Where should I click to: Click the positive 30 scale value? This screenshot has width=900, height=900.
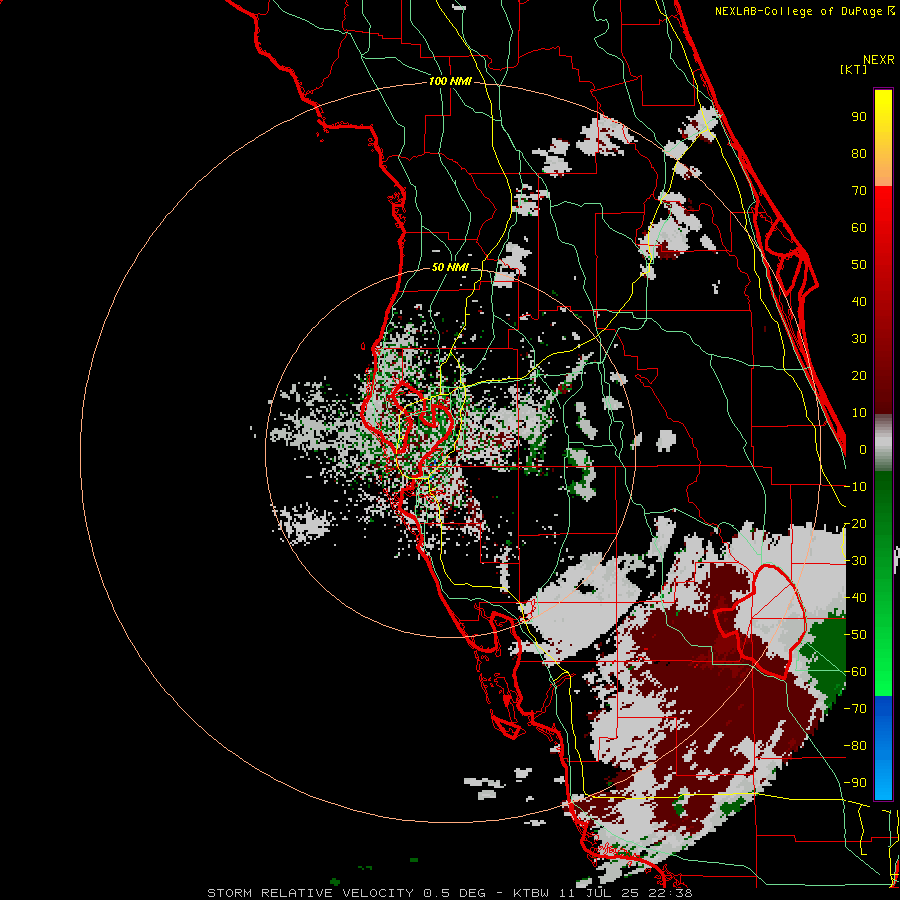pos(859,339)
